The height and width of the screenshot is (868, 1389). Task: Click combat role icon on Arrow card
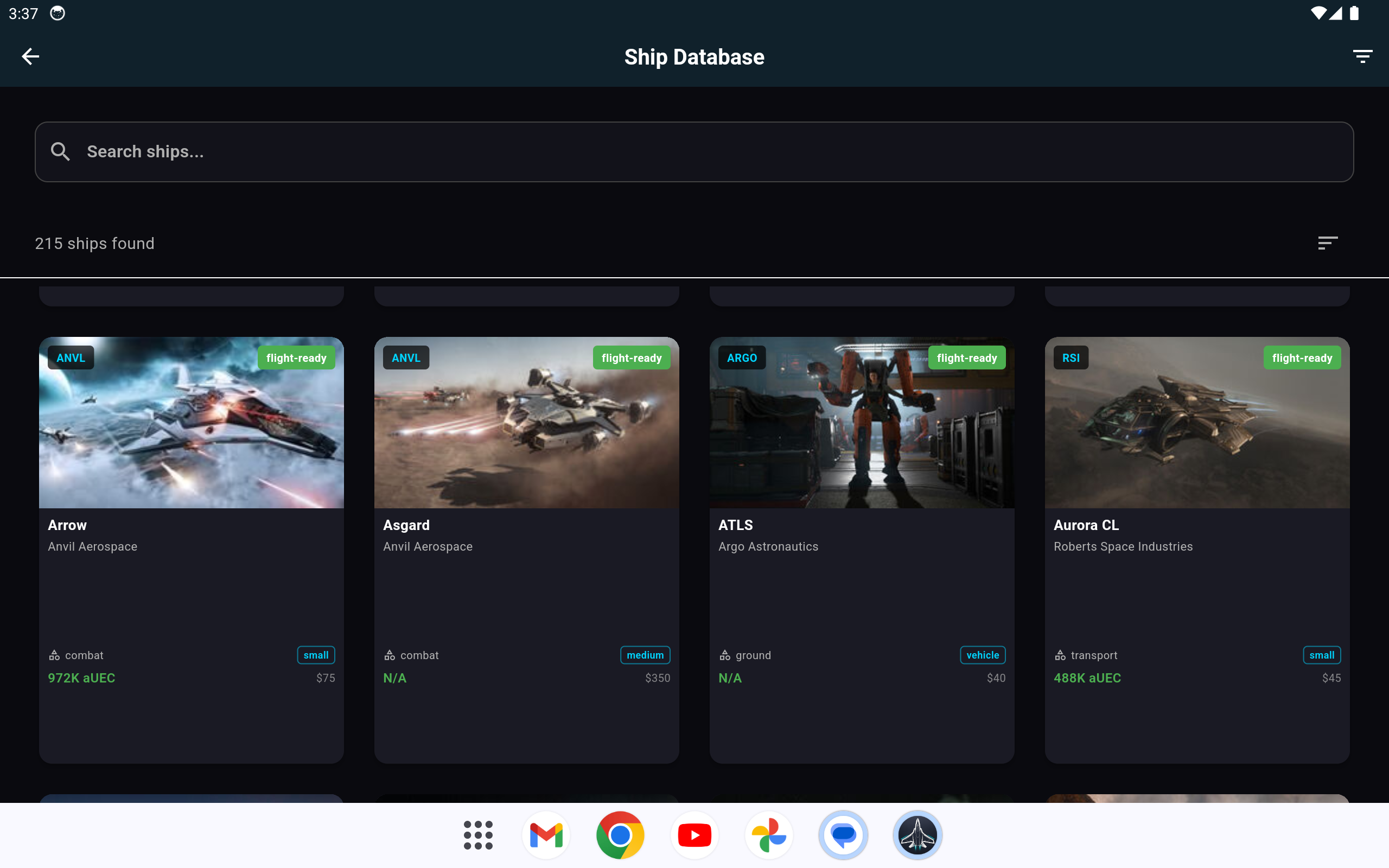pyautogui.click(x=54, y=655)
